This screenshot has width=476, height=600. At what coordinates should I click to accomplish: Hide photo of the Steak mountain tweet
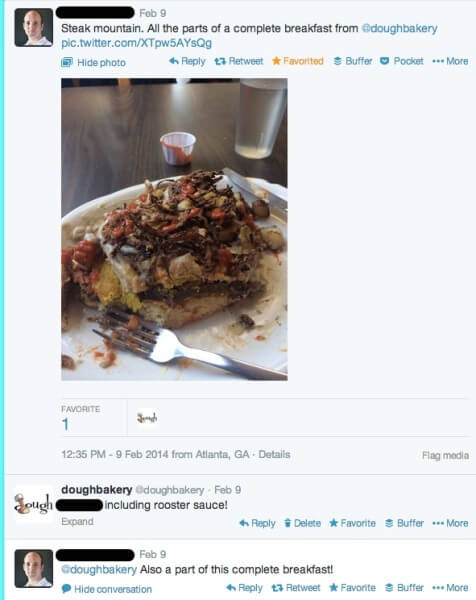pos(93,62)
